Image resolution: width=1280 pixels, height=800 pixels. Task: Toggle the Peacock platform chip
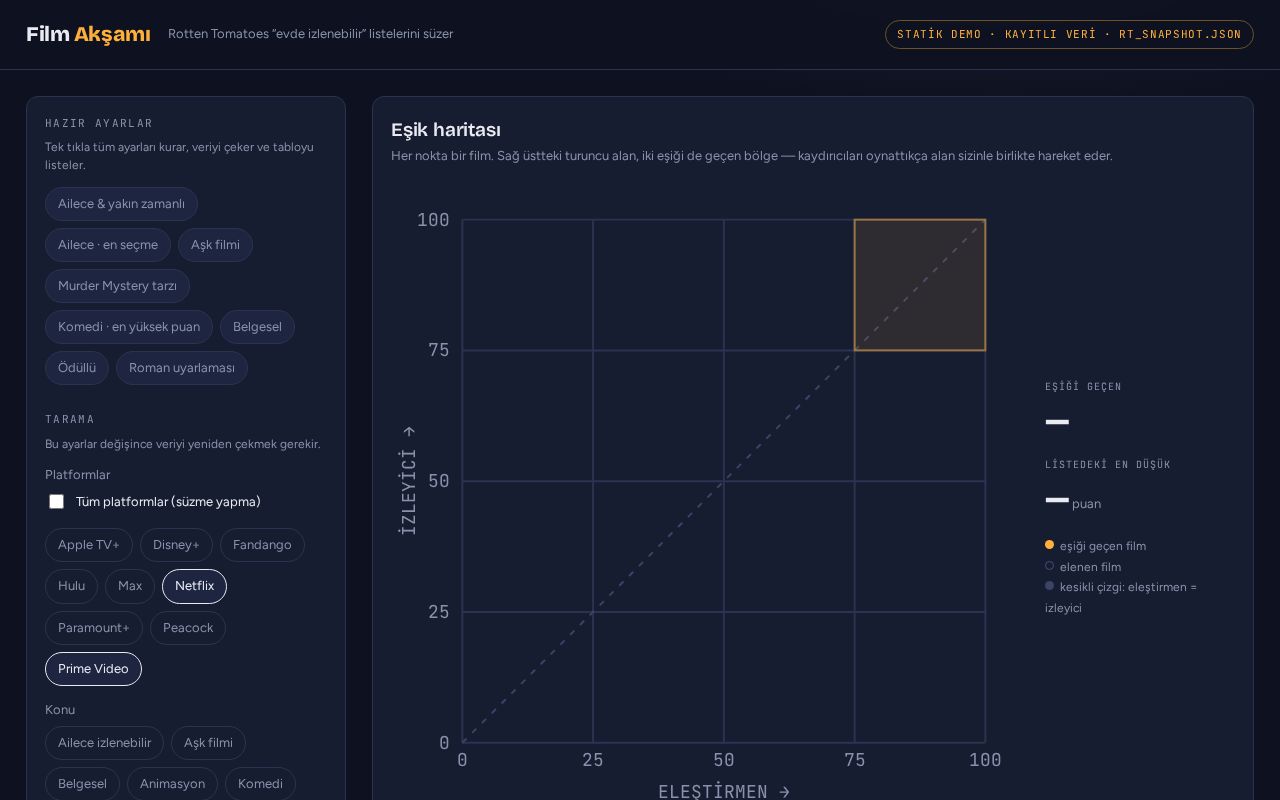[188, 628]
